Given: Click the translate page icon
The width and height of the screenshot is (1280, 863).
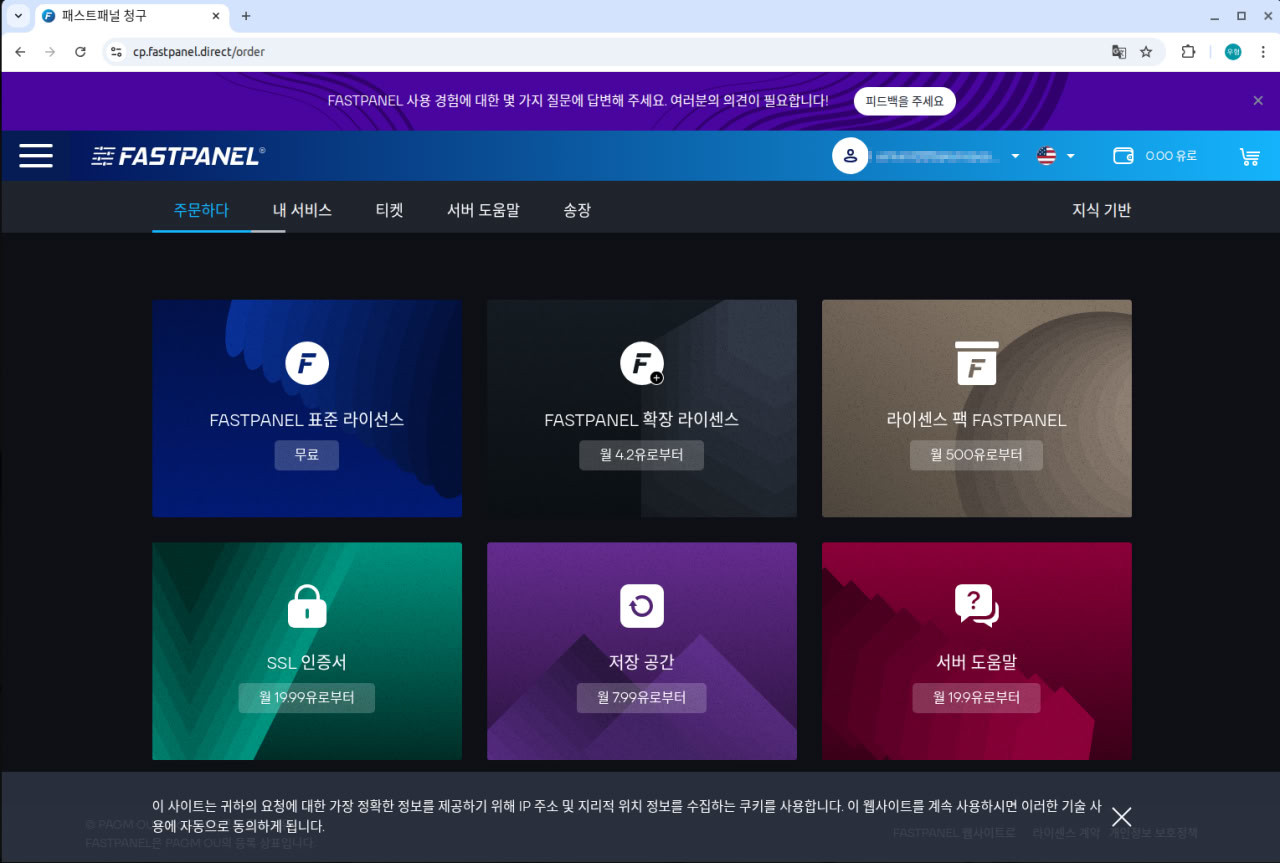Looking at the screenshot, I should (1119, 52).
